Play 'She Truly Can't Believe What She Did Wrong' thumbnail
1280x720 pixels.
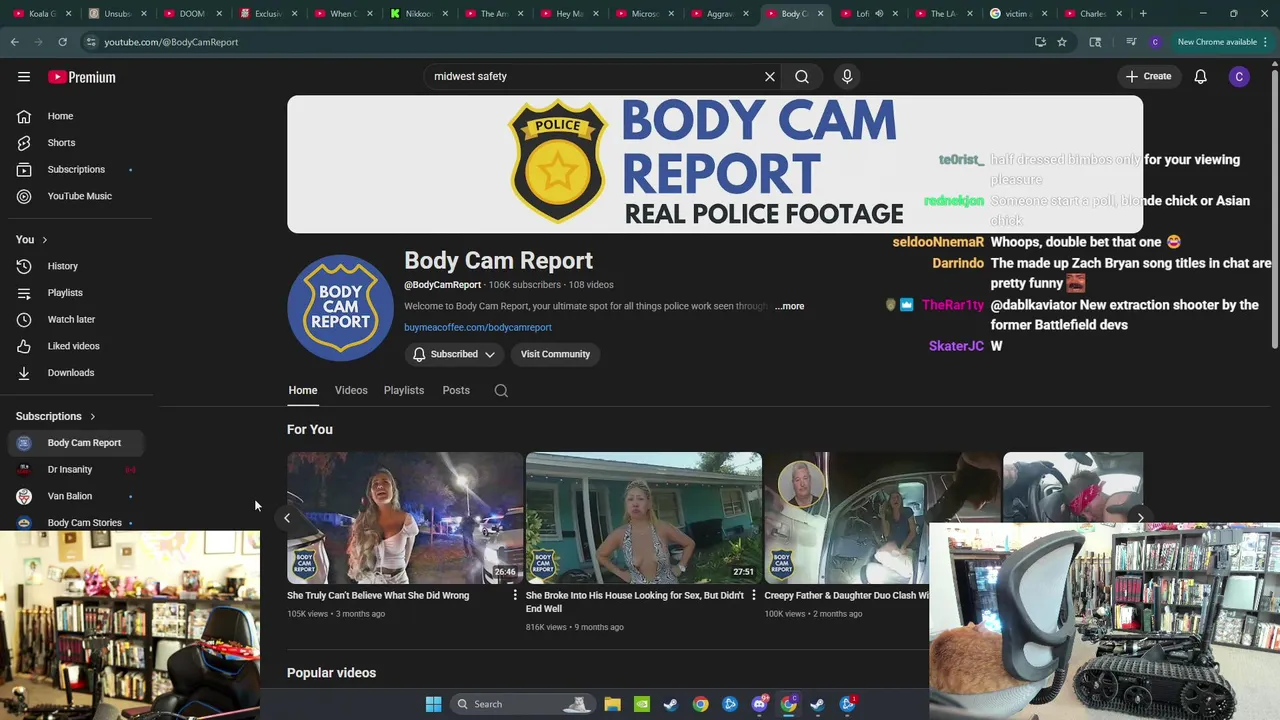[x=405, y=518]
